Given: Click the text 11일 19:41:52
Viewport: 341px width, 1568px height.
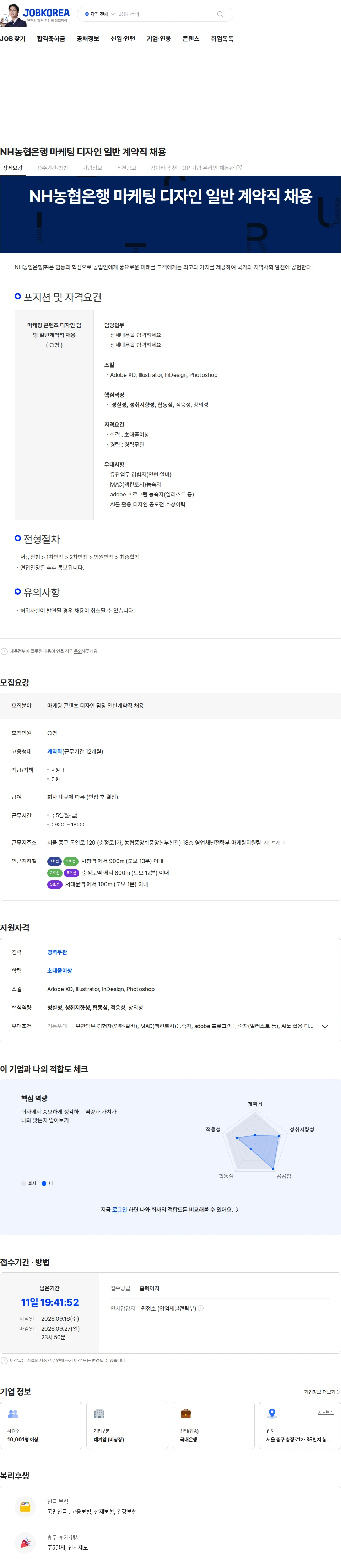Looking at the screenshot, I should (50, 1302).
